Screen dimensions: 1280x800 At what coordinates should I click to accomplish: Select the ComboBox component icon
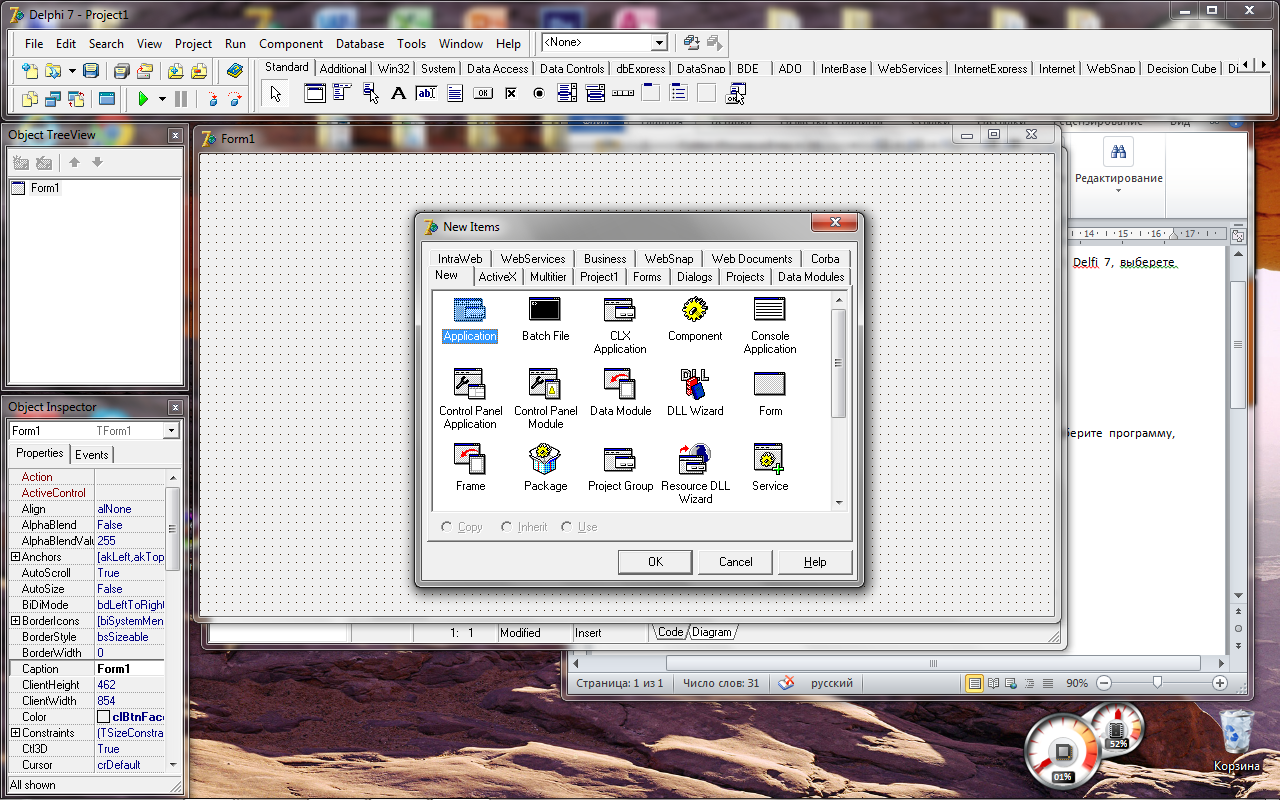(x=595, y=94)
